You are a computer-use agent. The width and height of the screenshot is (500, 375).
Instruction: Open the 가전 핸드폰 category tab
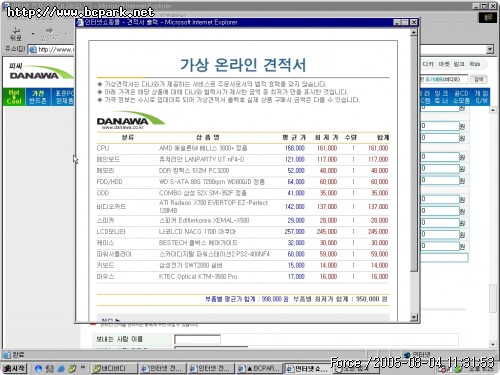point(38,97)
